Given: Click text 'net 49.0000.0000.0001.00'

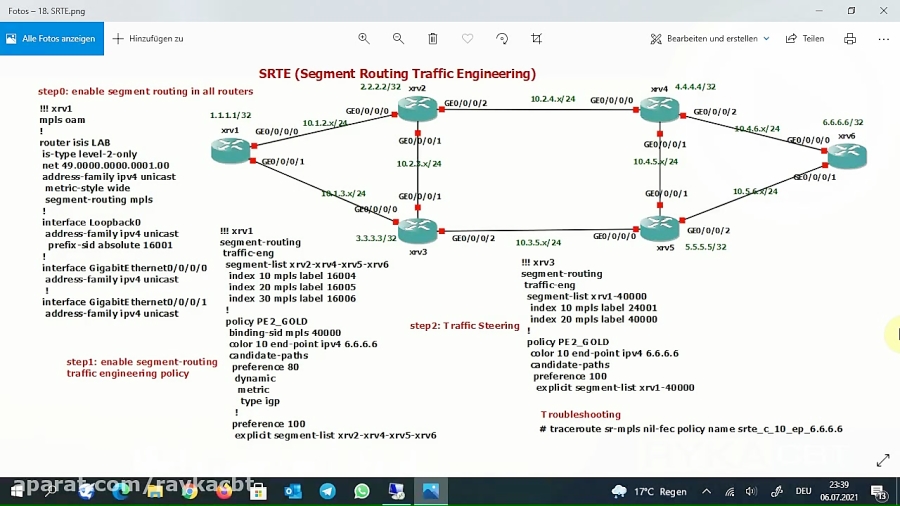Looking at the screenshot, I should click(106, 165).
